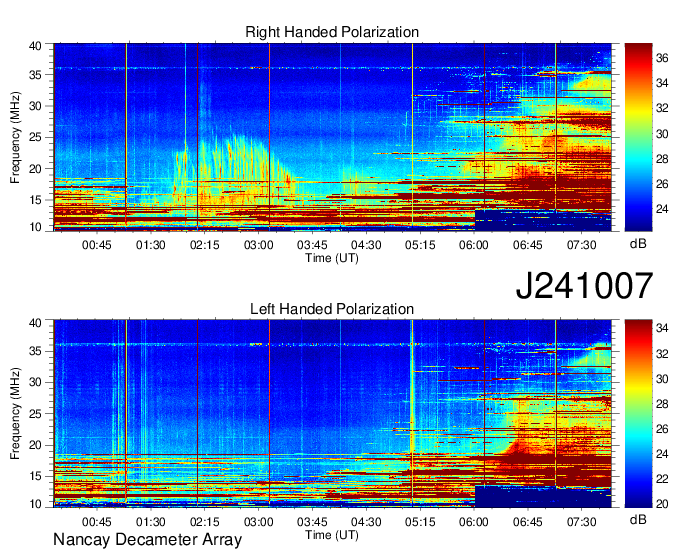Click 'Frequency (MHz)' label of Right Handed plot
The image size is (680, 552).
[x=15, y=137]
